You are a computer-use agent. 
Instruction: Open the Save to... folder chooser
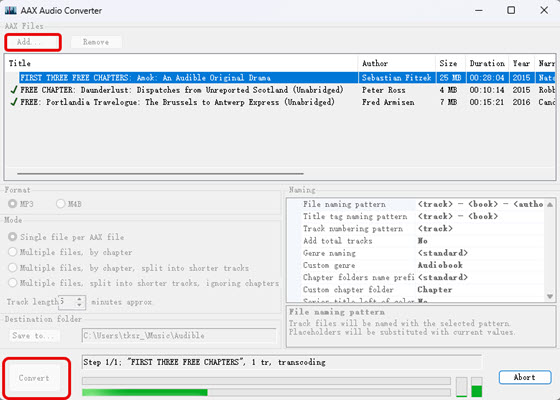pos(33,336)
